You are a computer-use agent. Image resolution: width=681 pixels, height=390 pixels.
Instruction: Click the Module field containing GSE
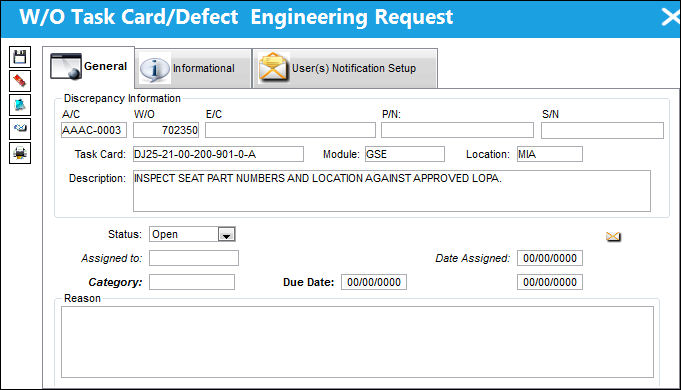tap(405, 154)
